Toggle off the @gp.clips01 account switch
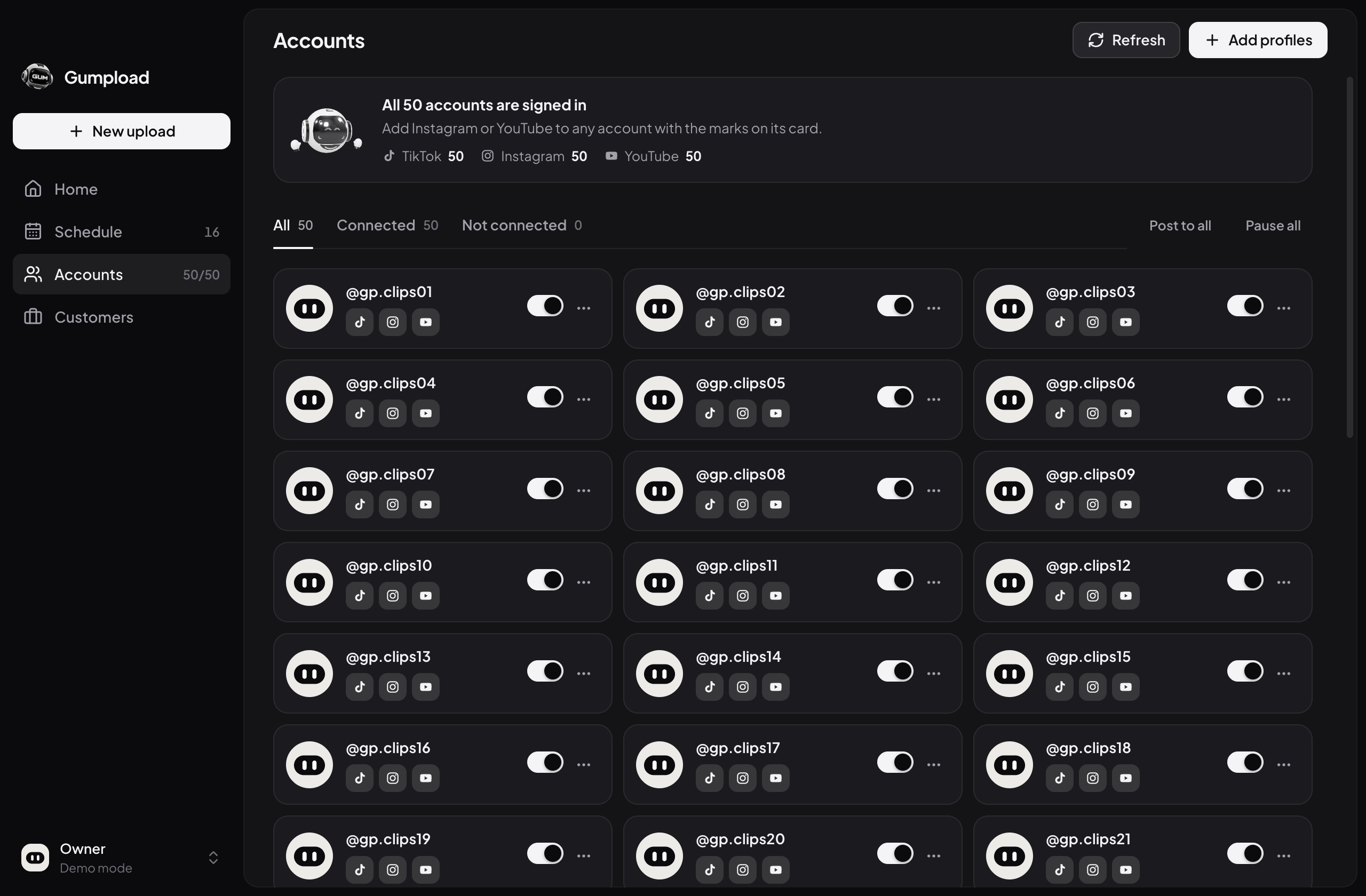This screenshot has height=896, width=1366. pos(545,306)
